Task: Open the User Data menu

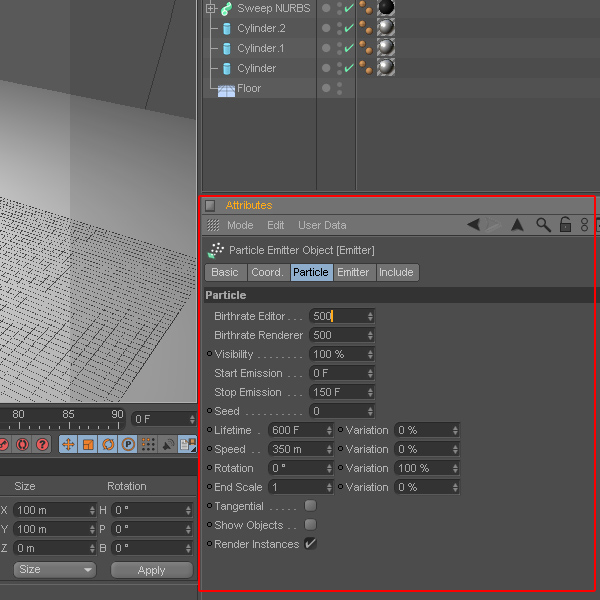Action: [322, 225]
